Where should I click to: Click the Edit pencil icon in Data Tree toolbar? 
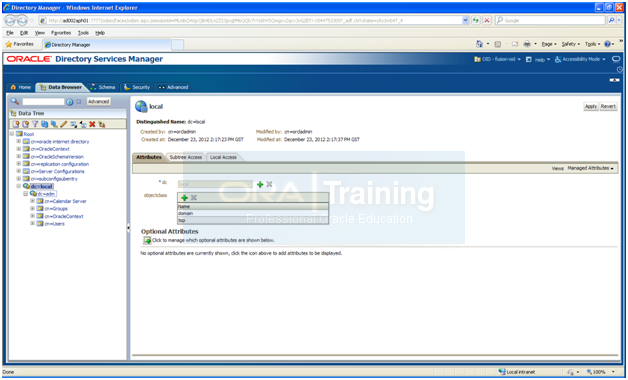(63, 124)
